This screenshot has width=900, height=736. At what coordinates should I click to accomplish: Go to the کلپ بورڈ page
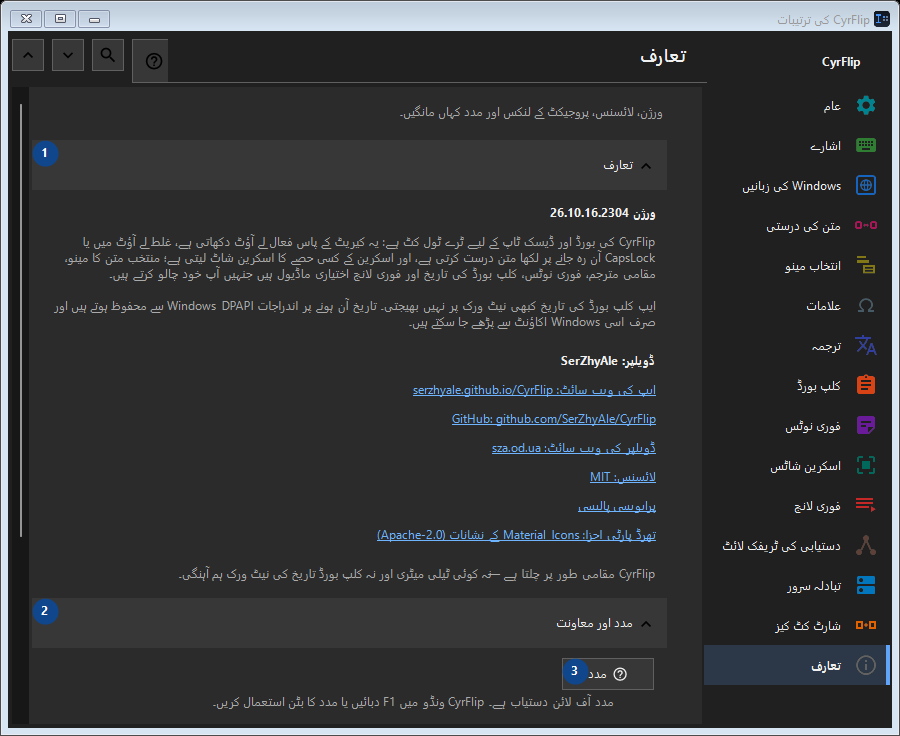click(818, 386)
